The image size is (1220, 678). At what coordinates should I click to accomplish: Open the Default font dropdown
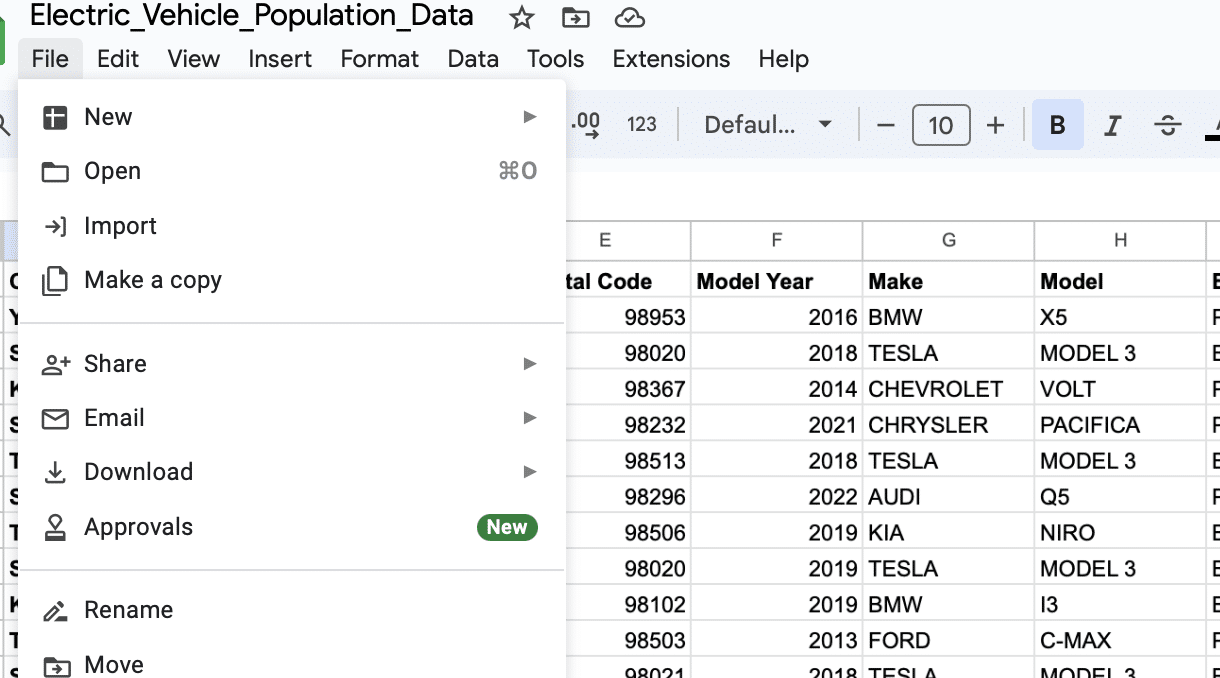768,125
